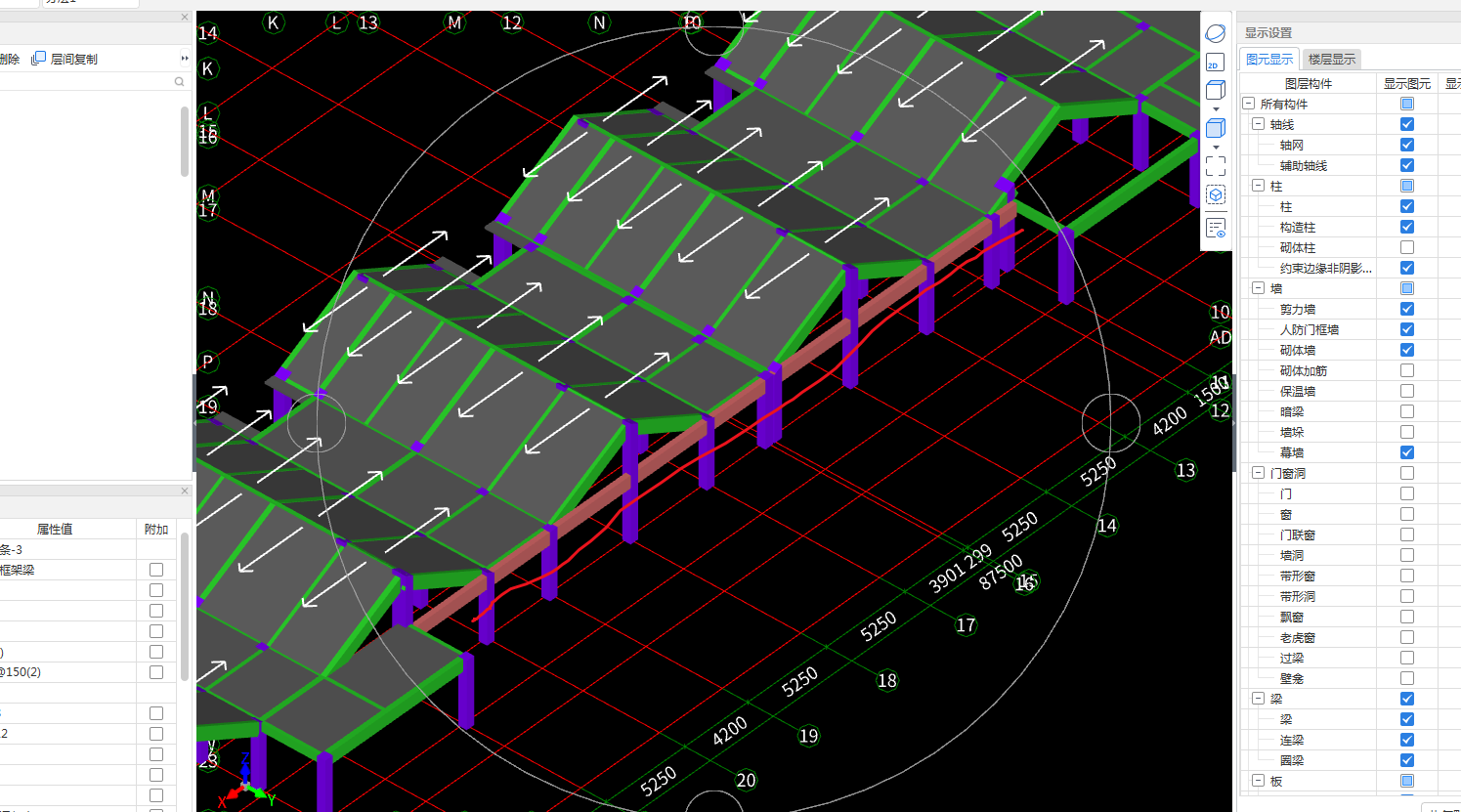This screenshot has width=1461, height=812.
Task: Click the upper left panel vertical scrollbar
Action: (x=185, y=142)
